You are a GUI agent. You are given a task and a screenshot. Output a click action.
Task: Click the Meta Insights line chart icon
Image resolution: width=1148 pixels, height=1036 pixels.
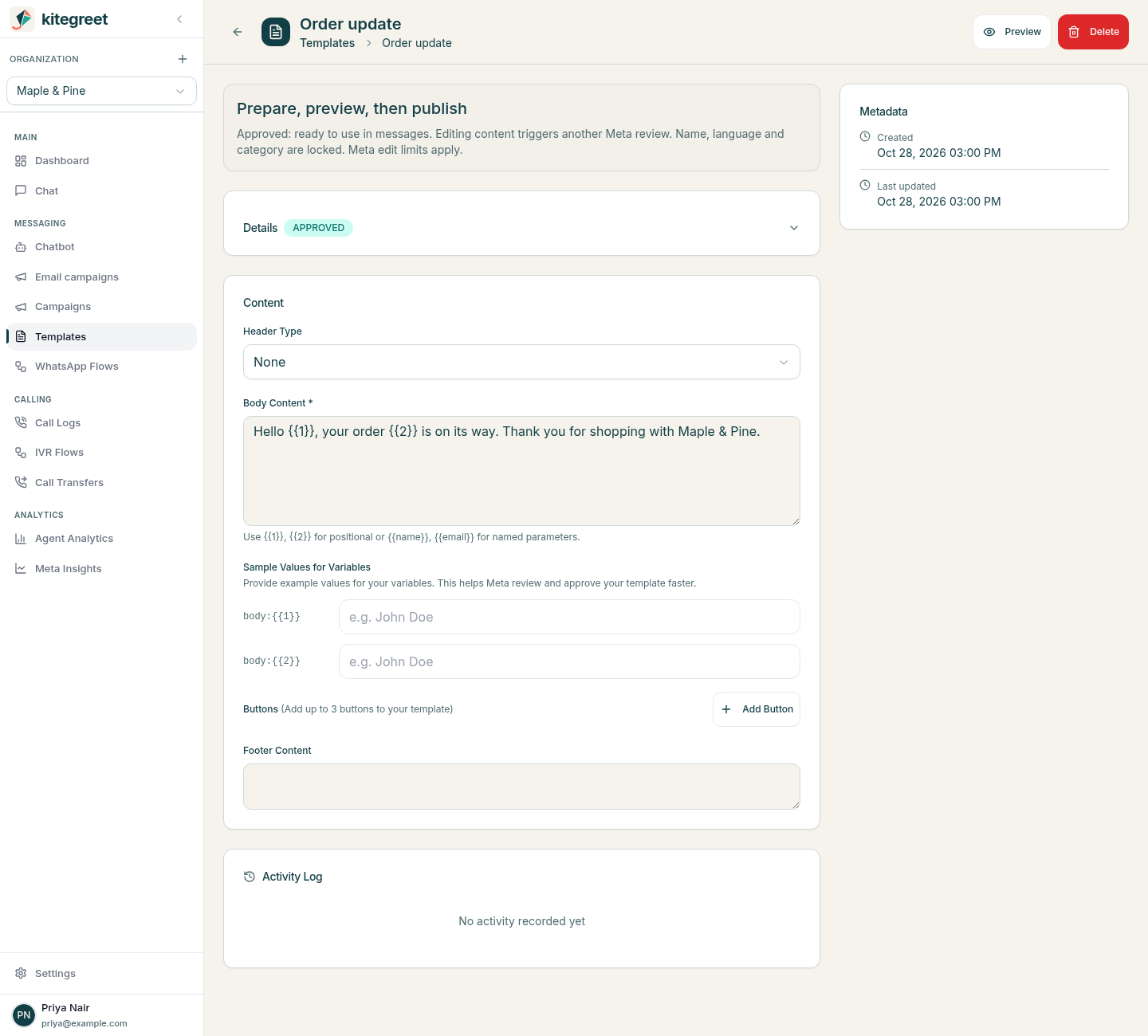21,569
